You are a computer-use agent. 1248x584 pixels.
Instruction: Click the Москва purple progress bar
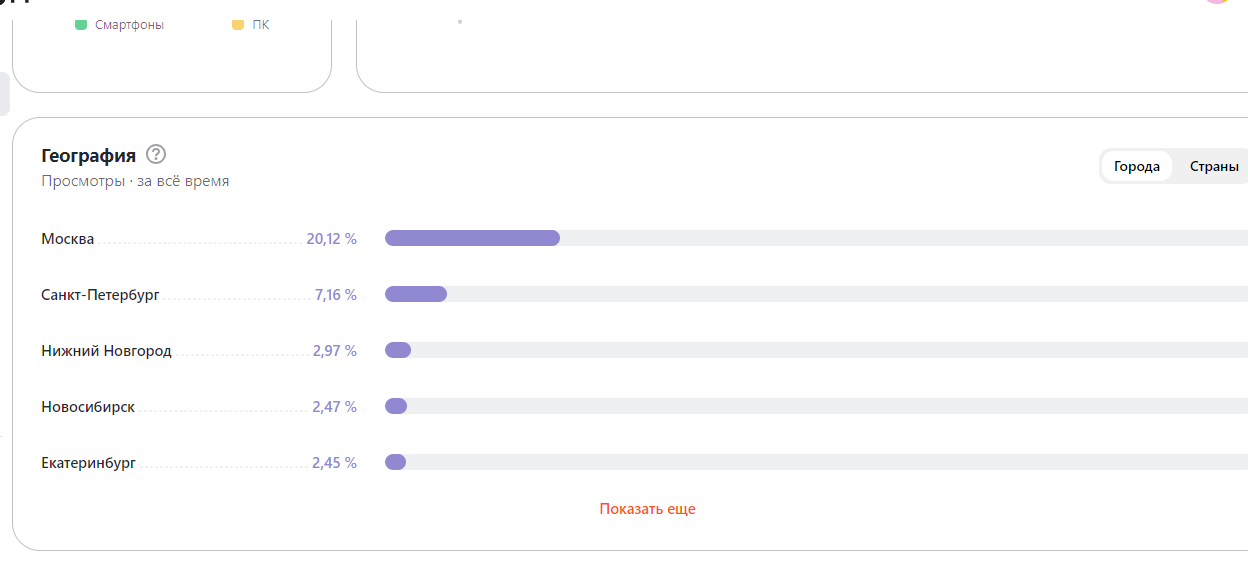click(x=472, y=238)
